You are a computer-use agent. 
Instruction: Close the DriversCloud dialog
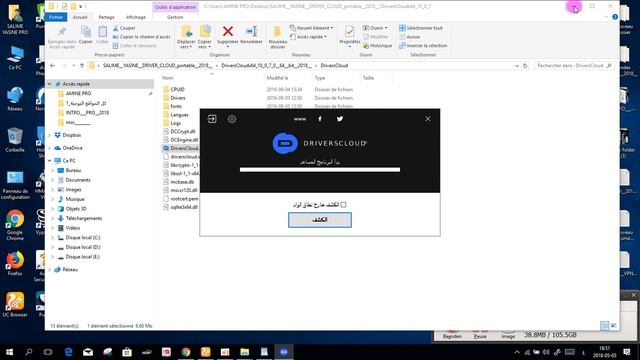pos(428,119)
